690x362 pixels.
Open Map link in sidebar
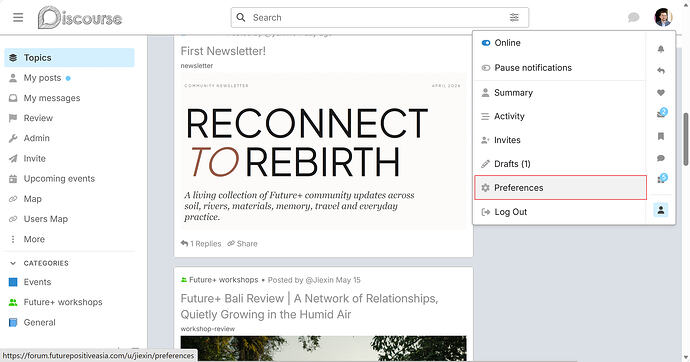(70, 199)
